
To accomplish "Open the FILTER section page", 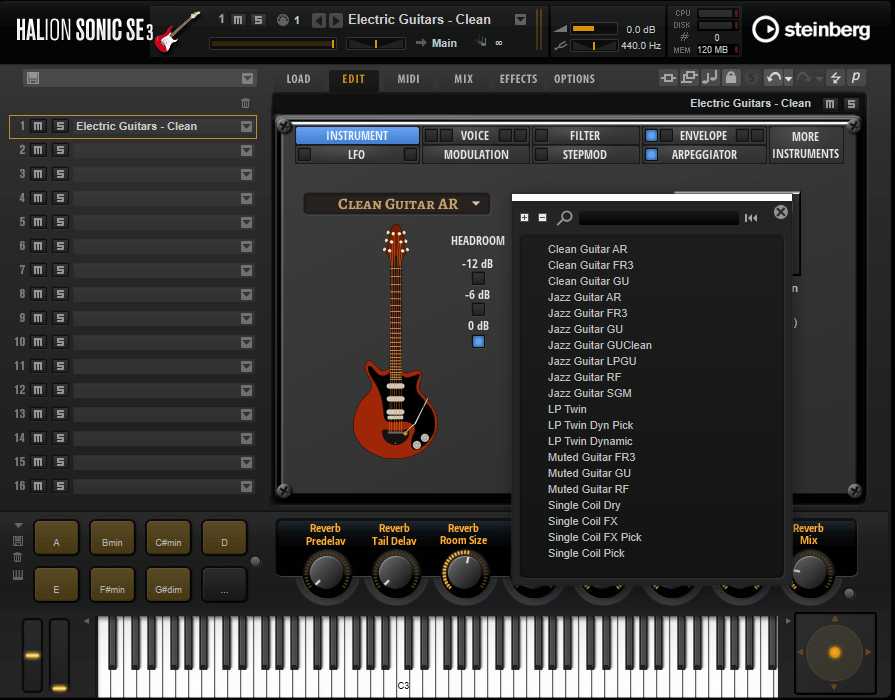I will pos(585,135).
